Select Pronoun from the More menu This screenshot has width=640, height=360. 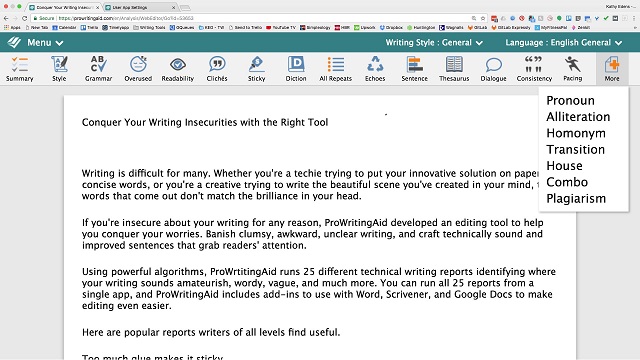pyautogui.click(x=570, y=100)
